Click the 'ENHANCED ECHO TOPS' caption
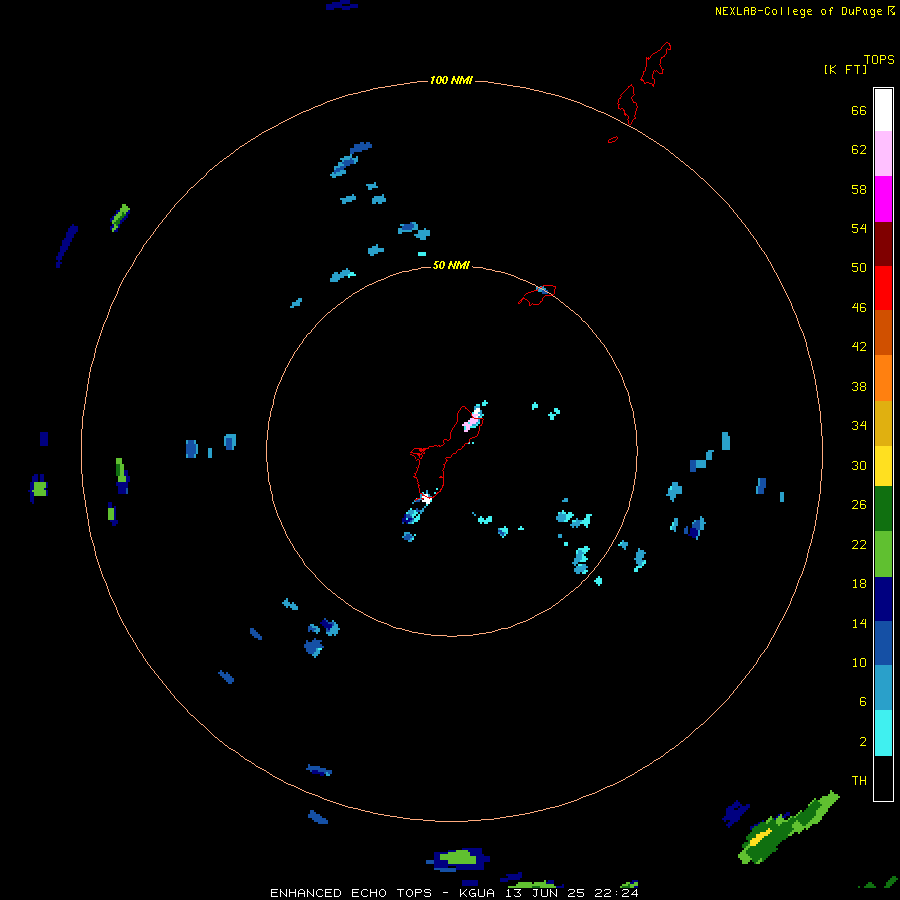 click(x=351, y=893)
